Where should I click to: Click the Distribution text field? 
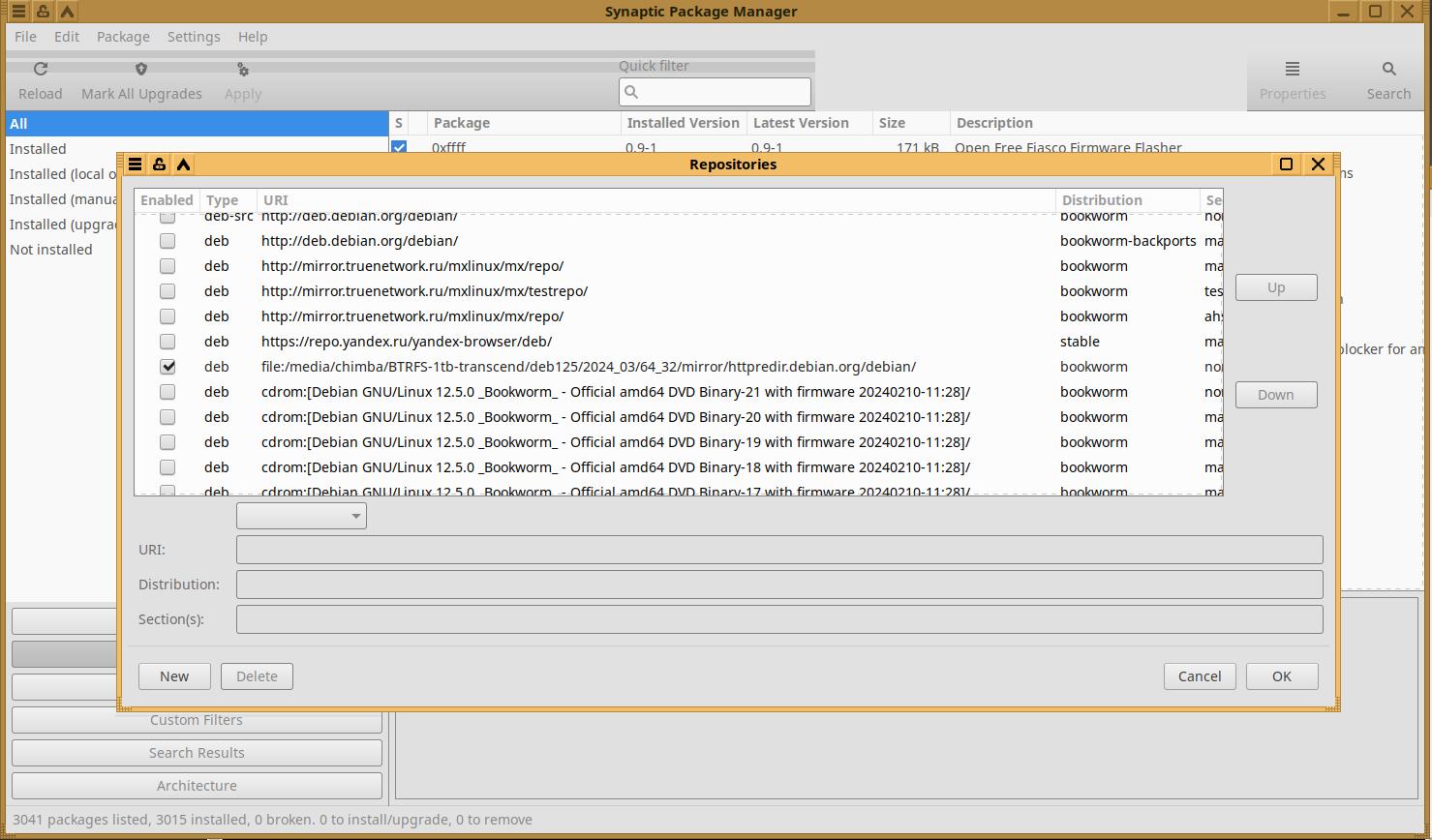tap(779, 585)
